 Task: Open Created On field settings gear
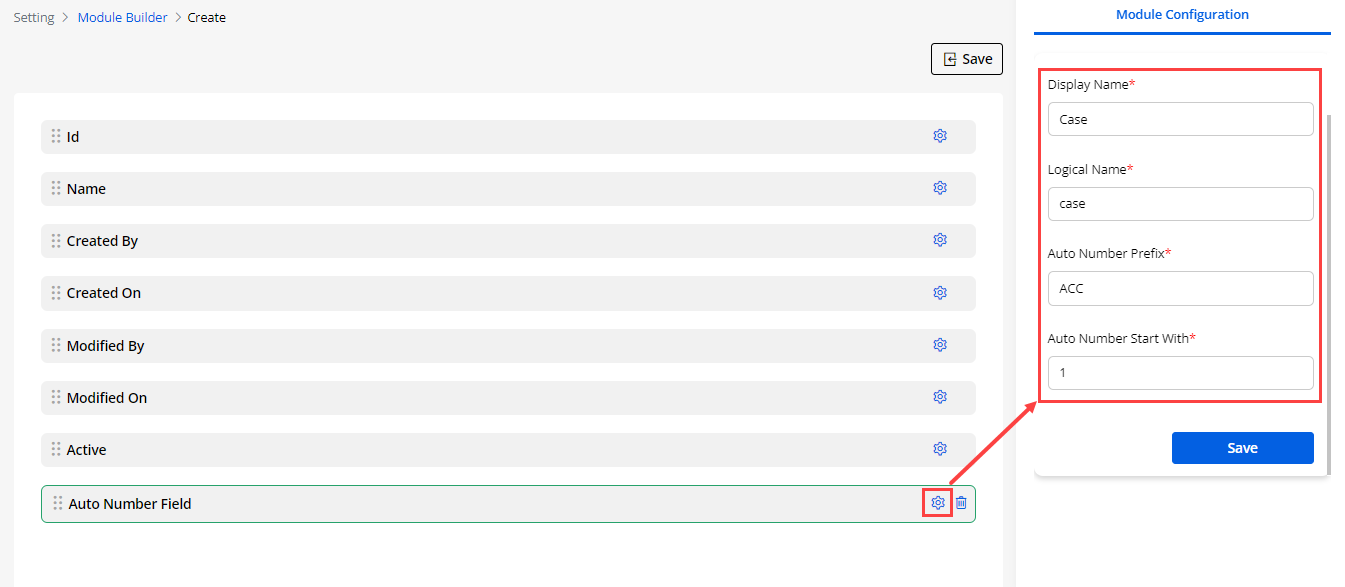click(940, 293)
